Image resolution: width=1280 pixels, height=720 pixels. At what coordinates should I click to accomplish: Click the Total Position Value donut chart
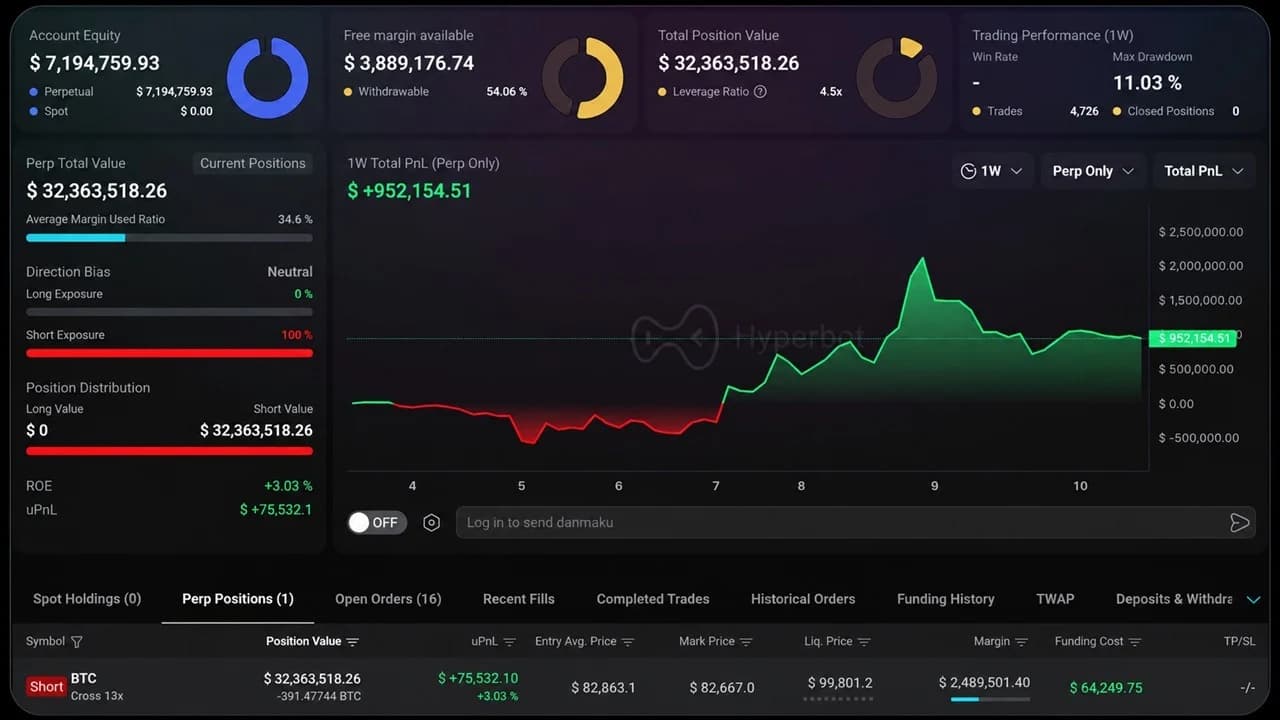click(x=897, y=78)
